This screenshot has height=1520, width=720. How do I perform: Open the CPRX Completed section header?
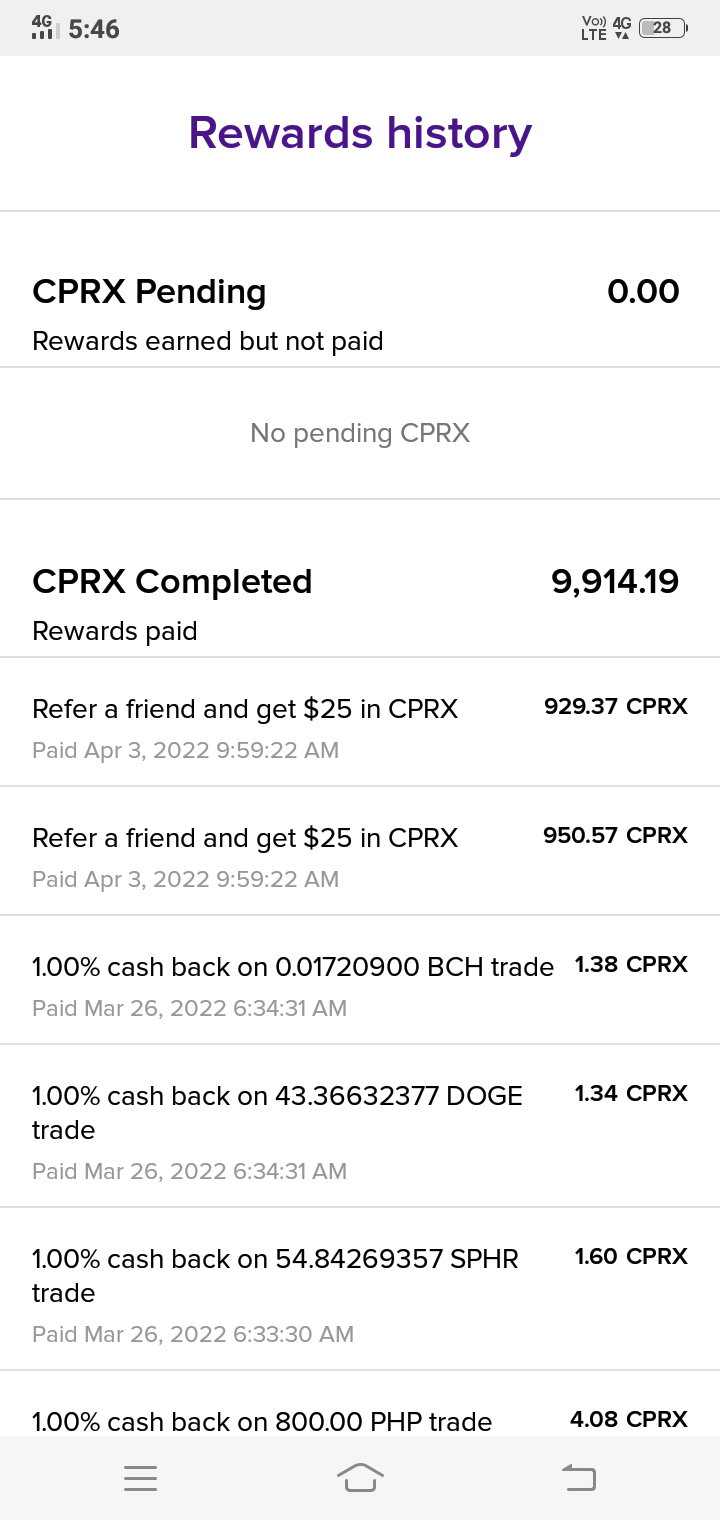(172, 582)
